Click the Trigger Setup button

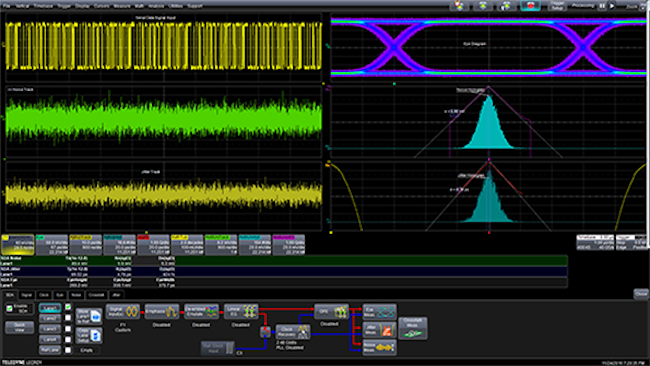click(x=558, y=6)
